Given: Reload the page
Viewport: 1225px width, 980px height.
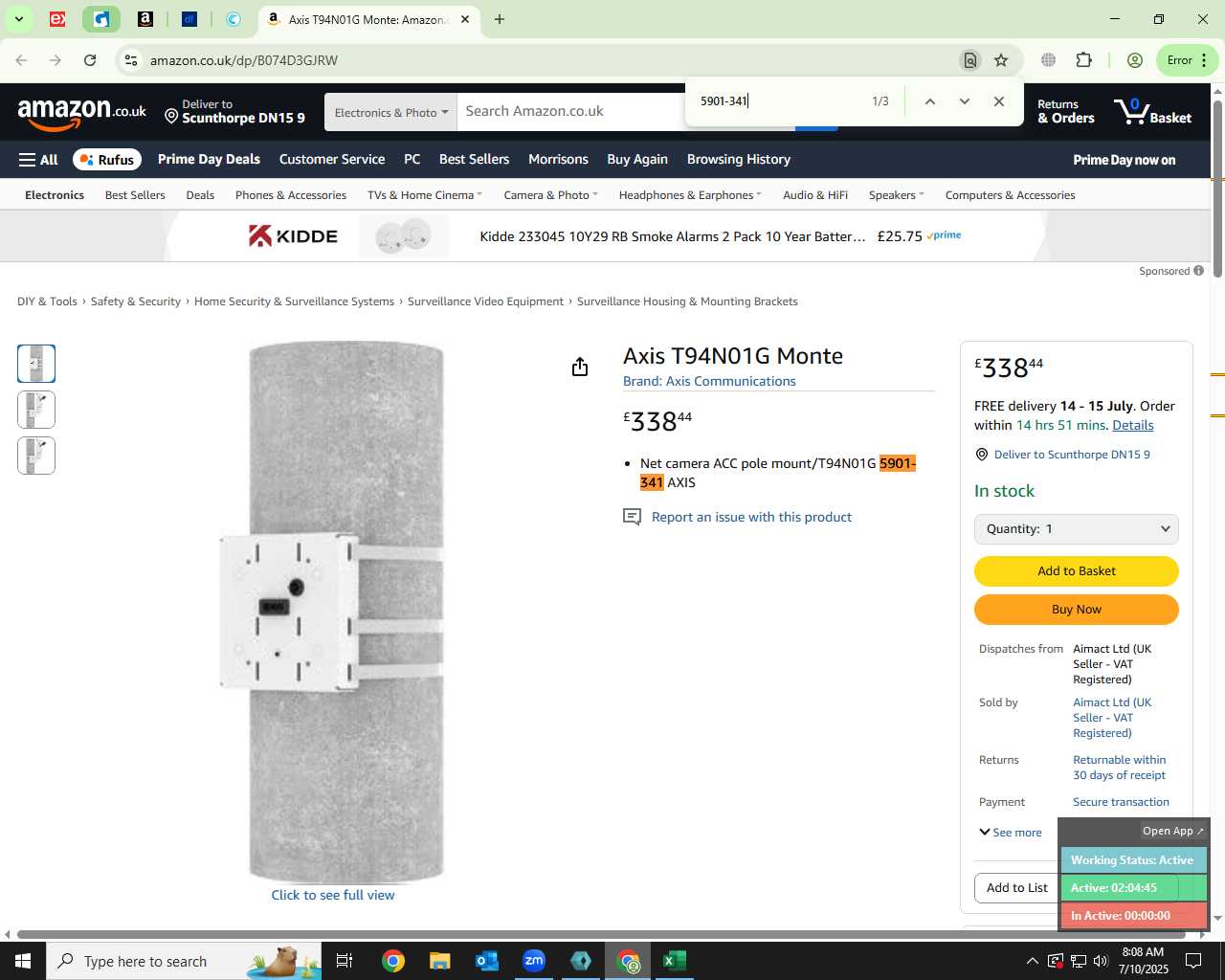Looking at the screenshot, I should pyautogui.click(x=90, y=60).
